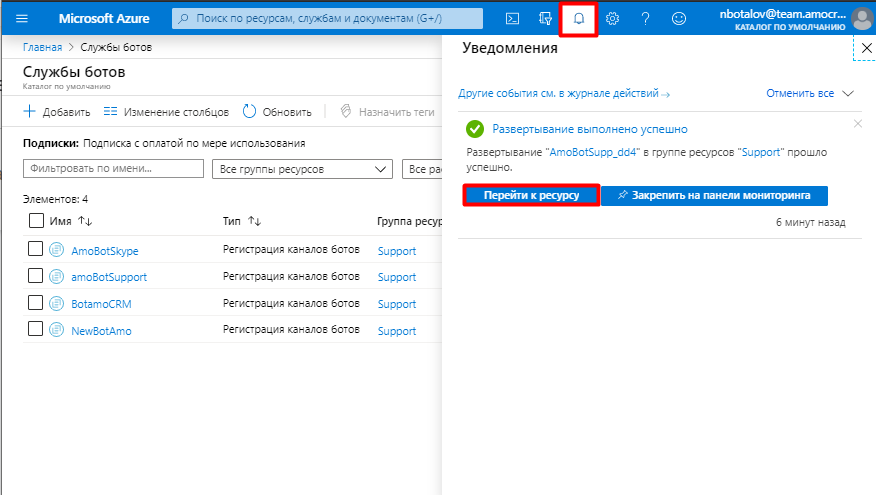Viewport: 876px width, 495px height.
Task: Click the 'Элементов: 4' count text
Action: pyautogui.click(x=55, y=199)
